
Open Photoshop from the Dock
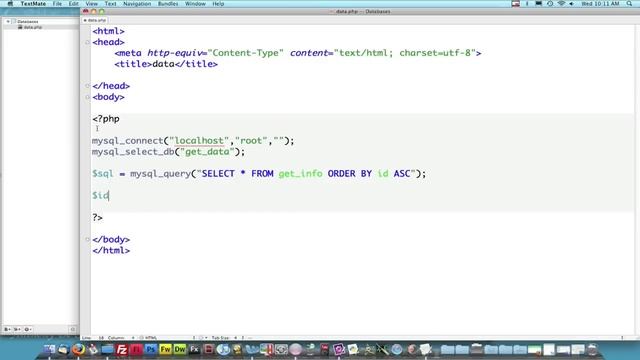151,350
